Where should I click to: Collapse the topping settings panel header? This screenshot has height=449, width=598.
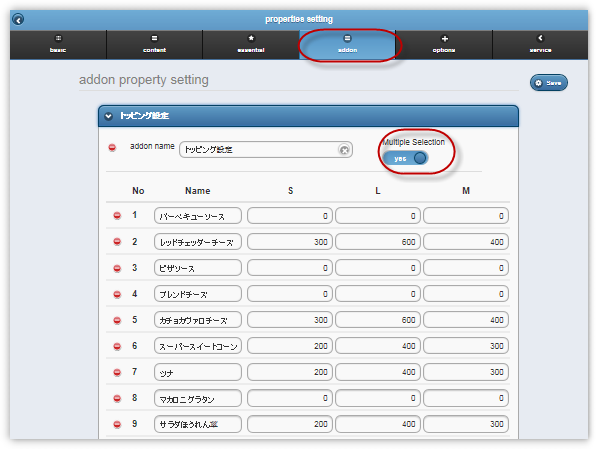click(308, 116)
